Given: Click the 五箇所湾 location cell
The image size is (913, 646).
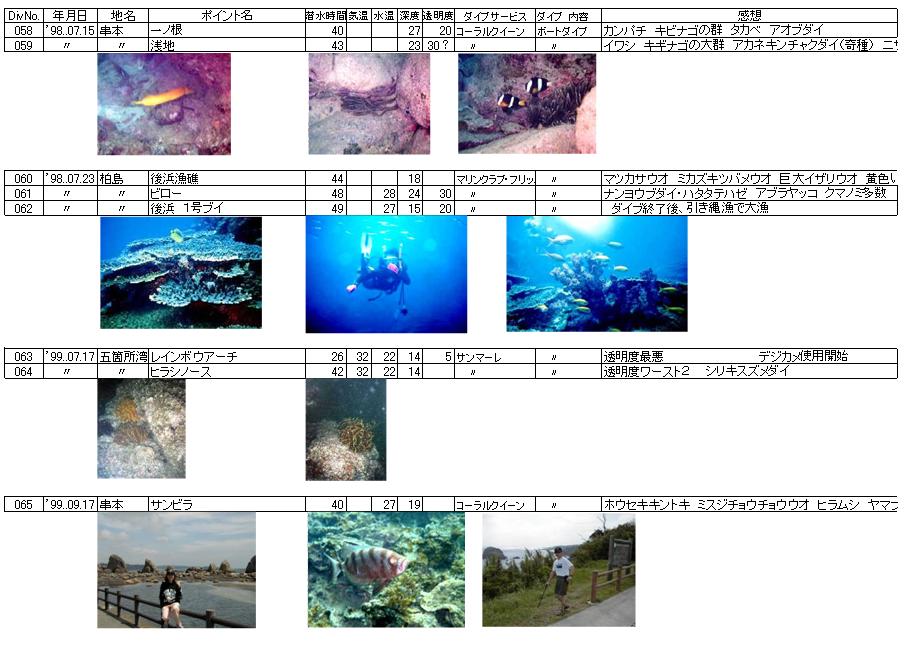Looking at the screenshot, I should 123,356.
